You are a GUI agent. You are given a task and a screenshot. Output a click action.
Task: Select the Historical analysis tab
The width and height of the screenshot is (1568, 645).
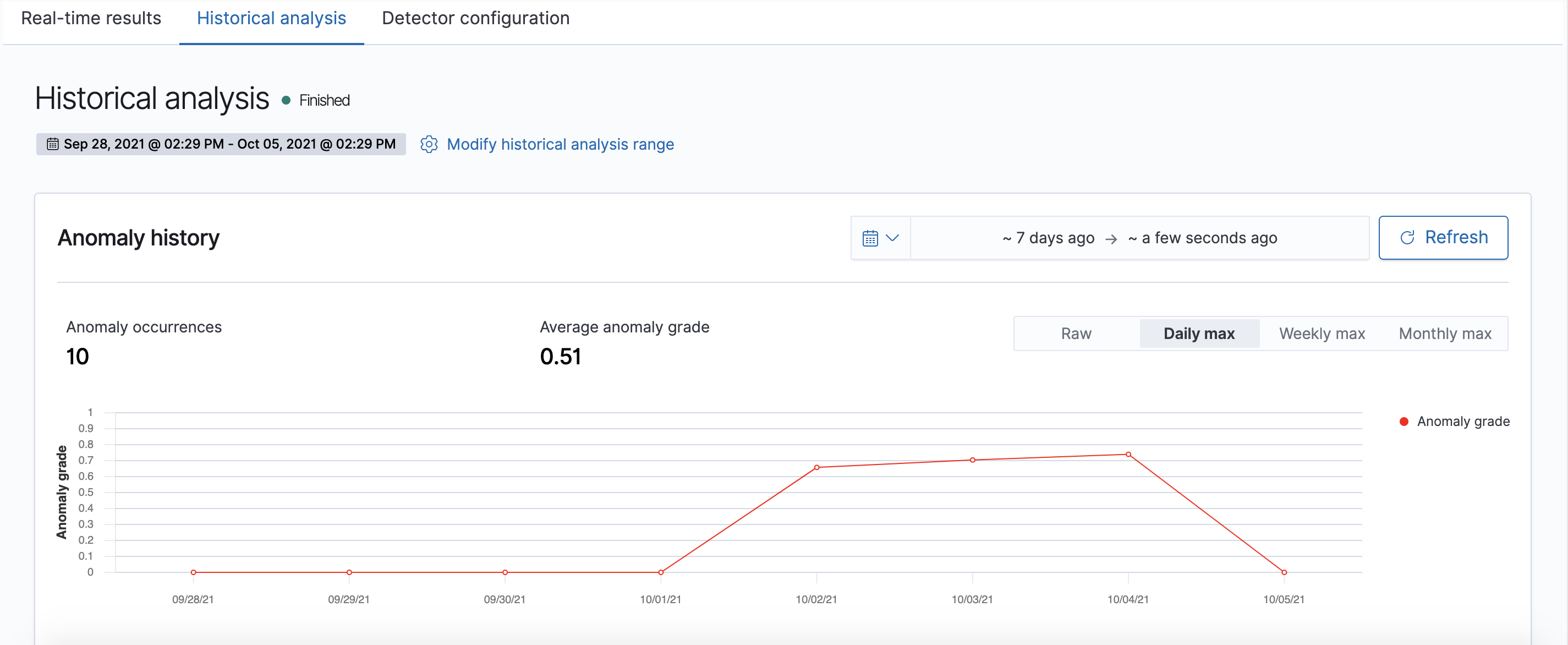click(271, 18)
